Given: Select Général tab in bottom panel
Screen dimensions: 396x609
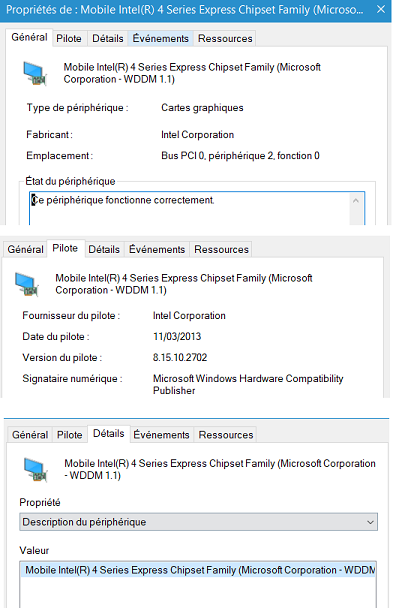Looking at the screenshot, I should (30, 435).
